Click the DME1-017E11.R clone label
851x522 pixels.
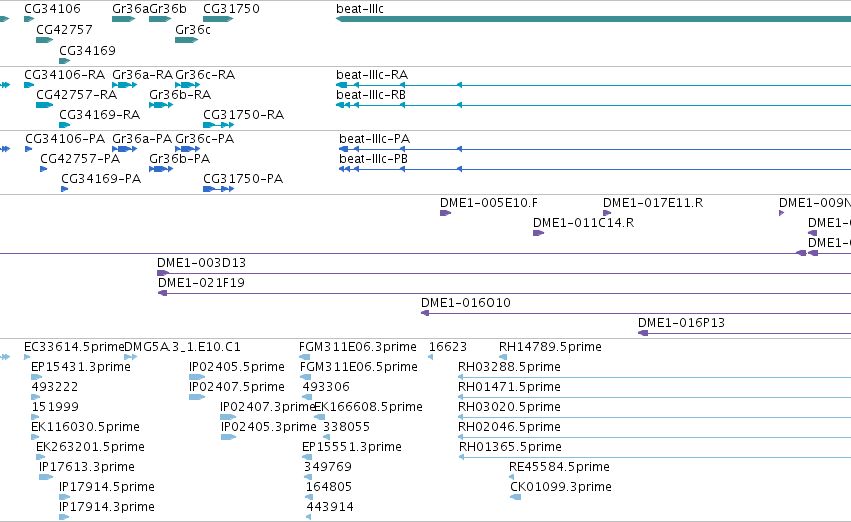tap(653, 202)
